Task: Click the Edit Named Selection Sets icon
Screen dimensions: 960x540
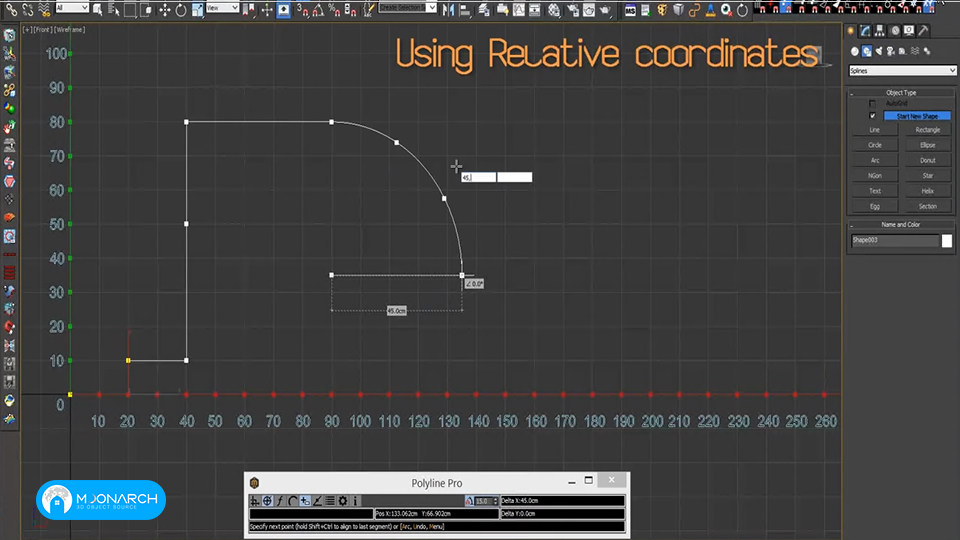Action: click(x=368, y=9)
